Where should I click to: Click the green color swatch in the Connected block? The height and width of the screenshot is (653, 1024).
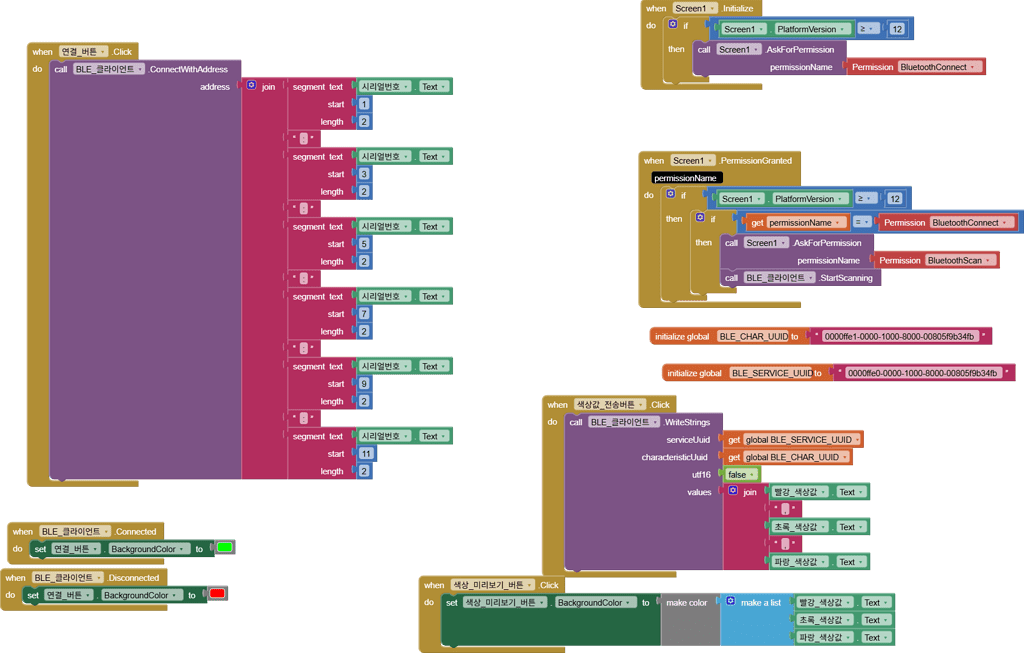pyautogui.click(x=225, y=548)
